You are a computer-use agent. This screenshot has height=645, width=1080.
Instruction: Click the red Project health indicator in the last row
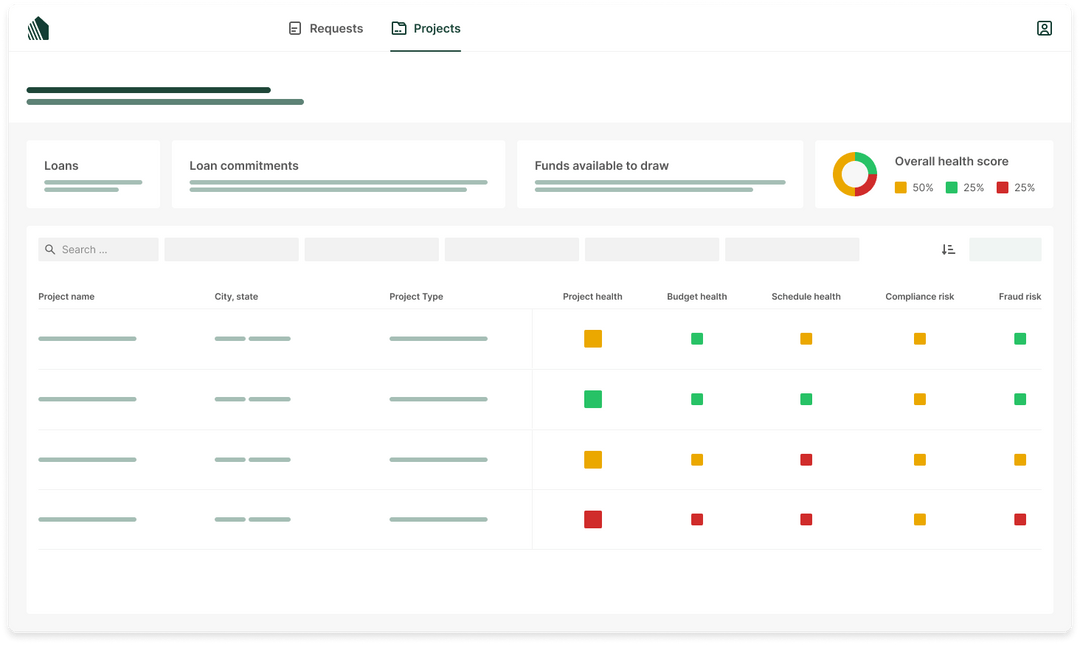click(592, 519)
